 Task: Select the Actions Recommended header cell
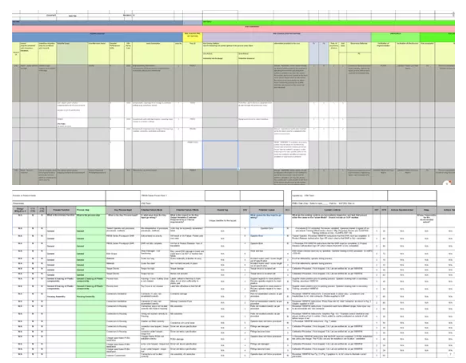click(402, 210)
